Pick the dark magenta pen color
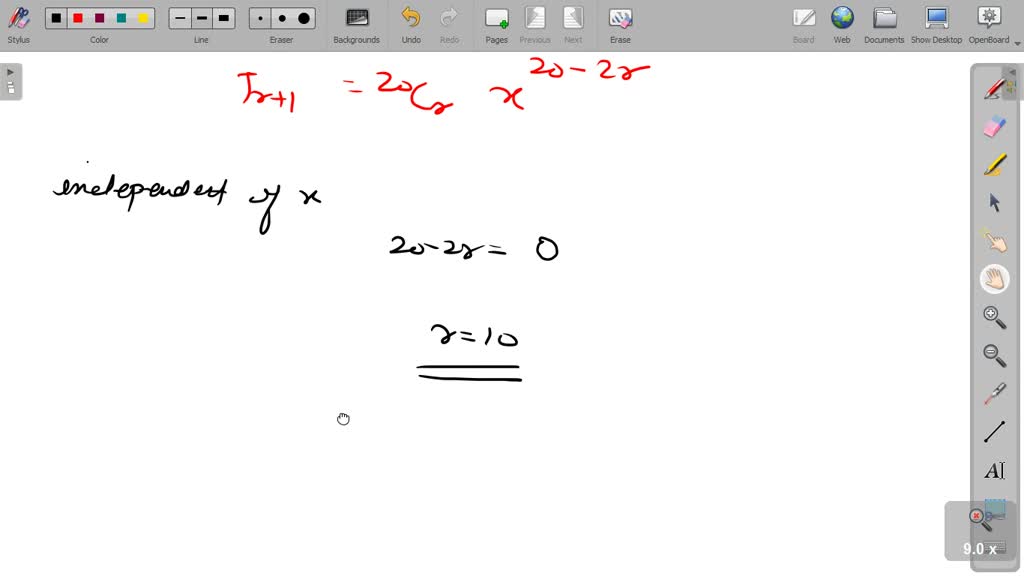The height and width of the screenshot is (576, 1024). pyautogui.click(x=99, y=18)
